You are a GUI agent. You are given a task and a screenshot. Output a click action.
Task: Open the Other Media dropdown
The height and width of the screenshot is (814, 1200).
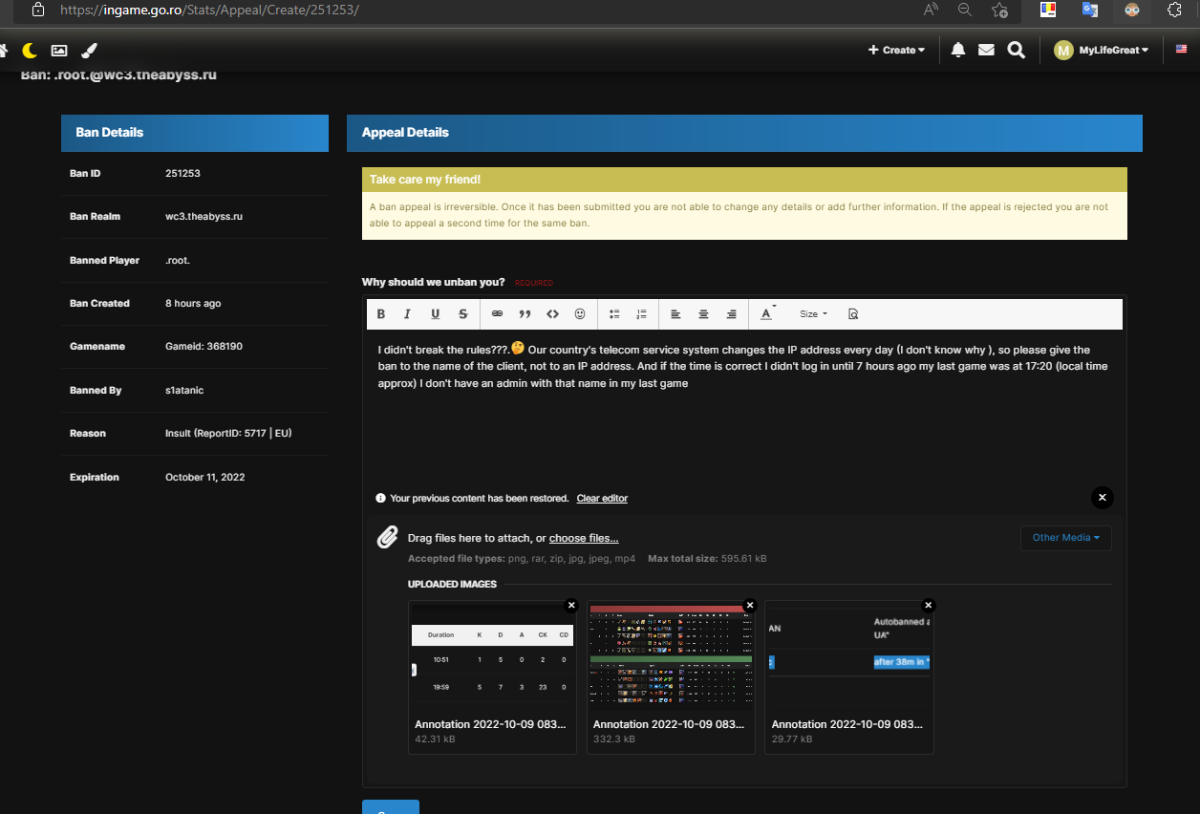(1065, 538)
